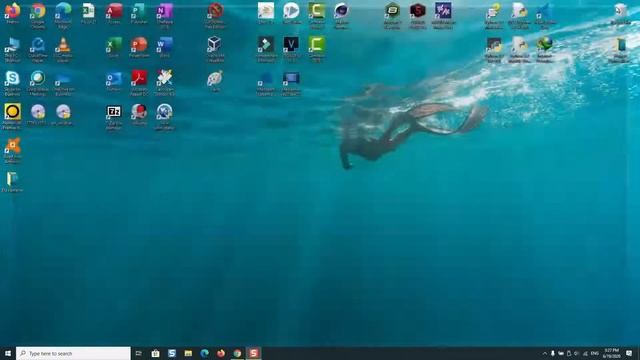Open blue Snagit editor on taskbar
Viewport: 640px width, 360px height.
click(172, 353)
